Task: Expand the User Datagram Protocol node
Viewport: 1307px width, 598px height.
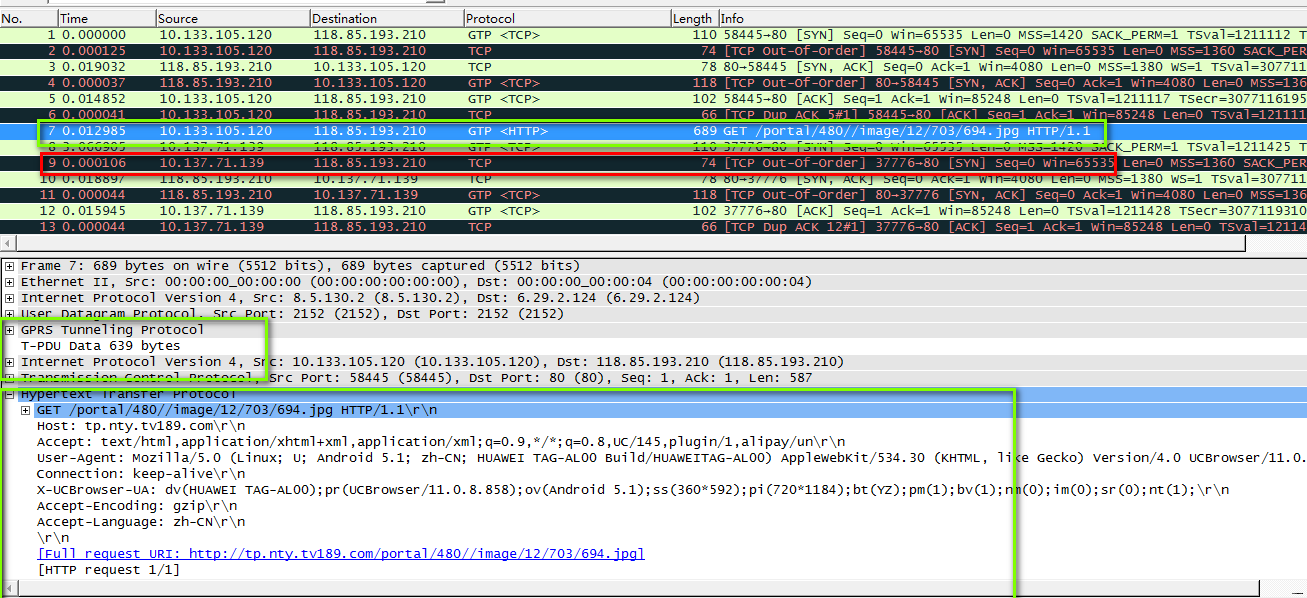Action: [10, 314]
